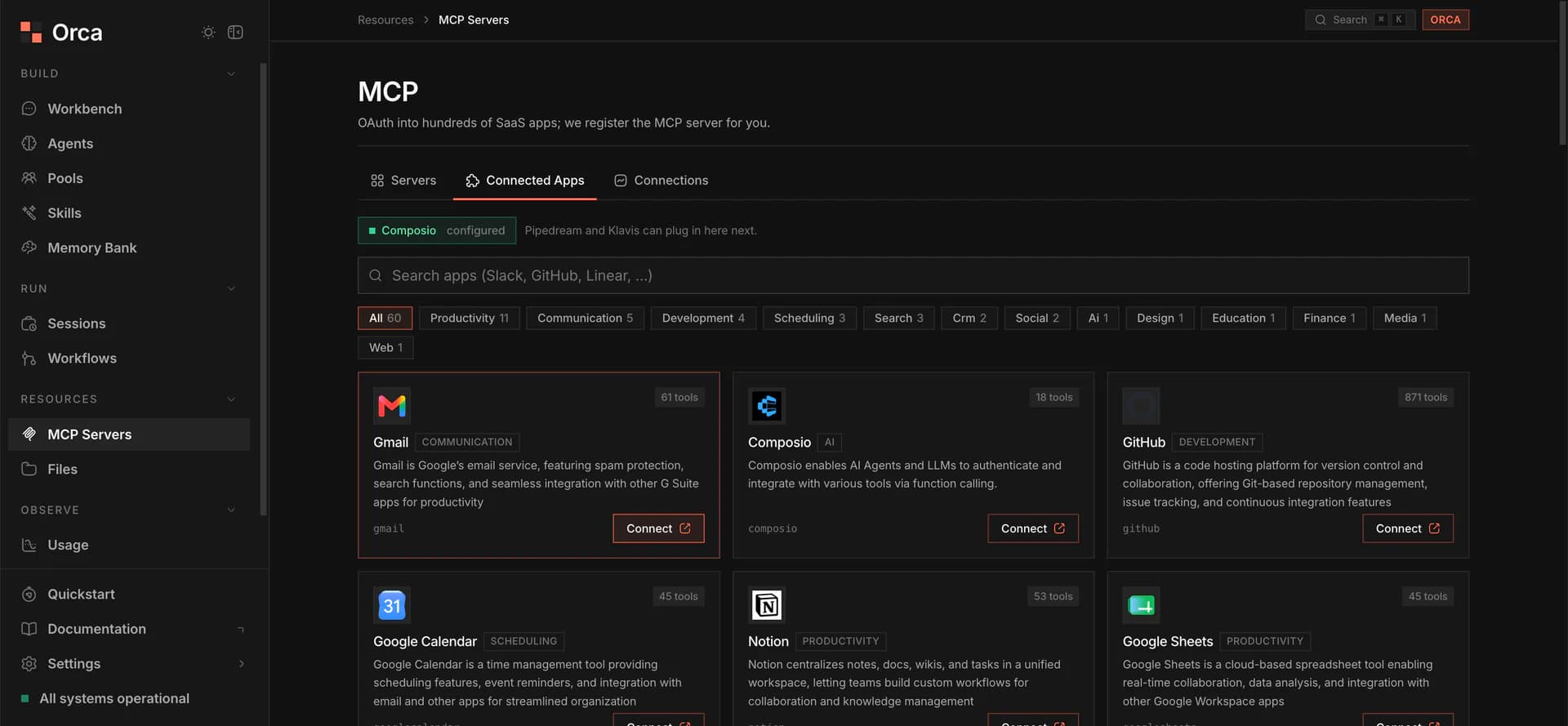
Task: Click the Resources breadcrumb
Action: click(385, 20)
